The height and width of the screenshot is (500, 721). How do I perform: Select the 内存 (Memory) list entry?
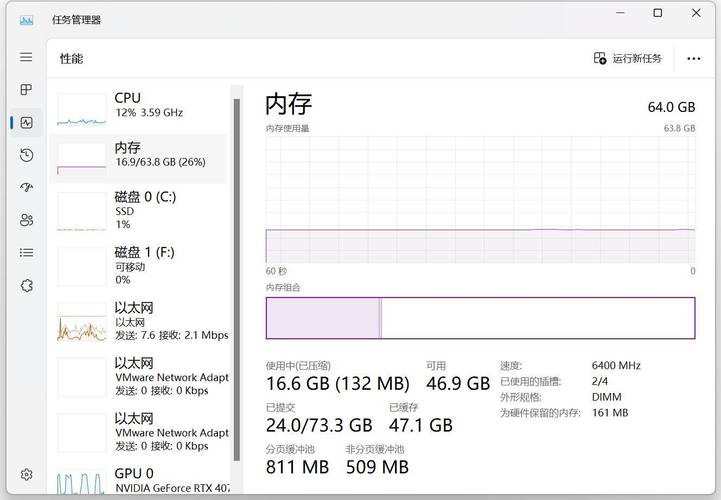pos(141,155)
